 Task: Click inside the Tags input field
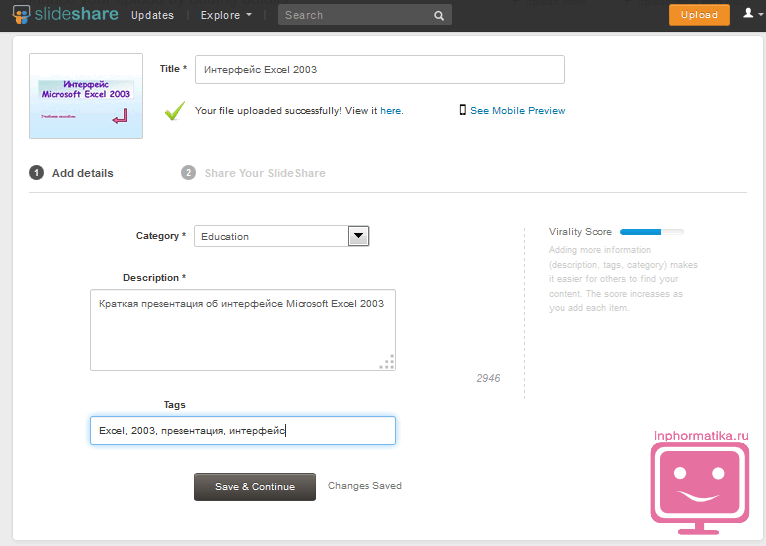click(242, 430)
